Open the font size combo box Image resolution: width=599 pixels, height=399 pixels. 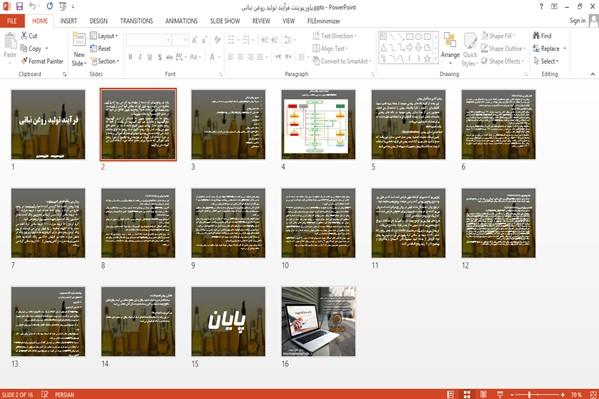point(180,40)
